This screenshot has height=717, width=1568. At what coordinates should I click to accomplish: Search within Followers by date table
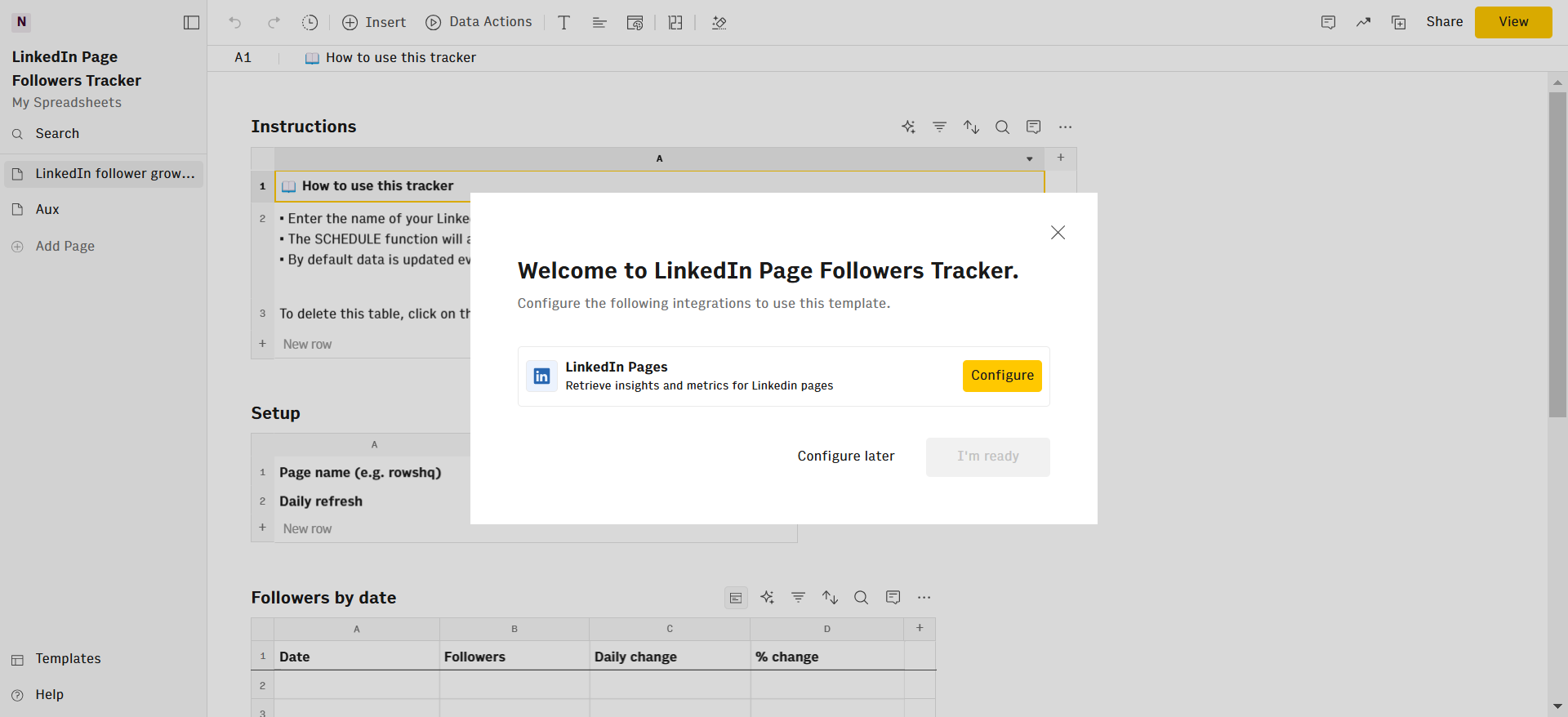point(861,598)
